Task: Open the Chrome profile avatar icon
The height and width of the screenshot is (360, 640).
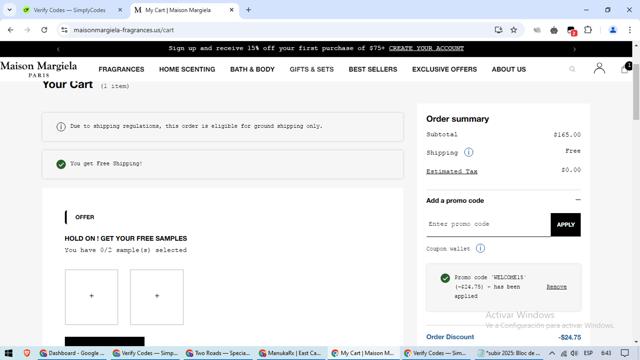Action: pos(613,30)
